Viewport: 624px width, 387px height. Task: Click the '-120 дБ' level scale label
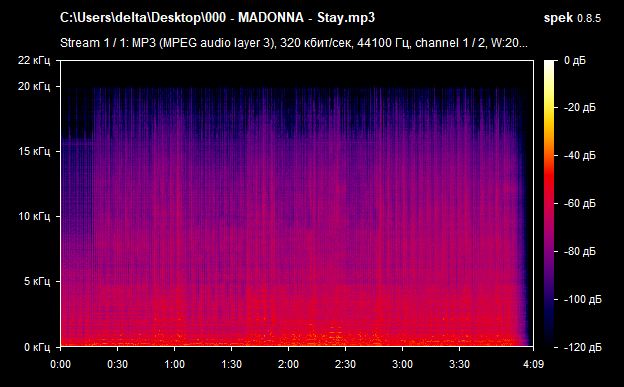coord(583,347)
